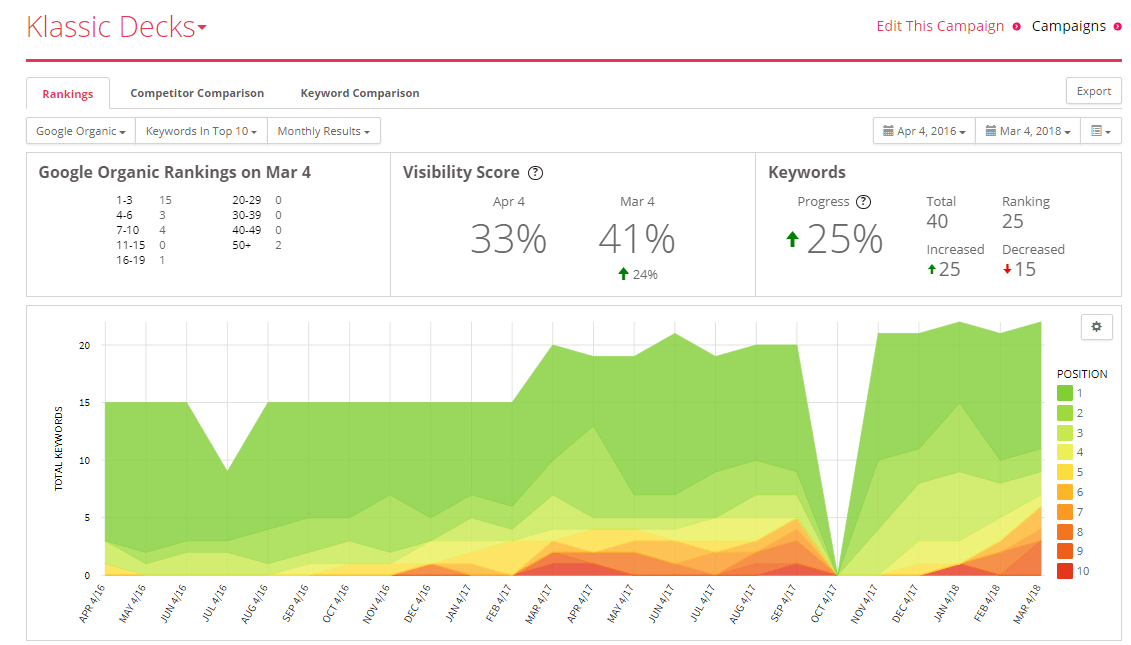Open the Edit This Campaign link
Image resolution: width=1131 pixels, height=645 pixels.
pyautogui.click(x=940, y=26)
